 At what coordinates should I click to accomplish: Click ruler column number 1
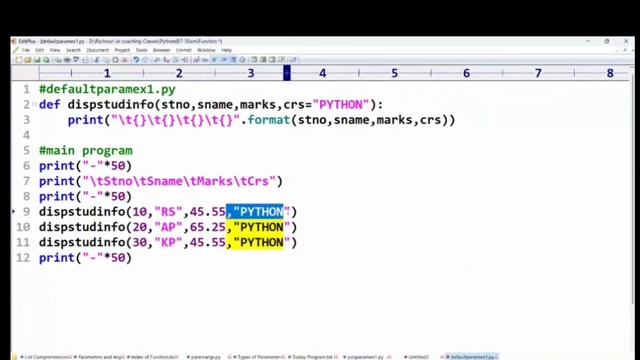click(107, 73)
